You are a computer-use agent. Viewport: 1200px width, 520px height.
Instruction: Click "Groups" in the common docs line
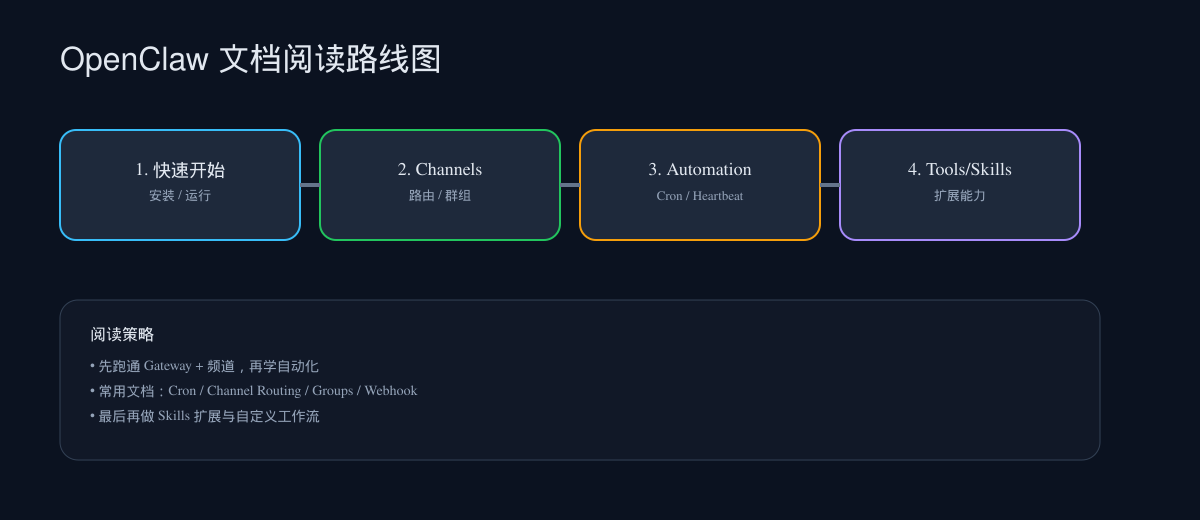pos(332,391)
